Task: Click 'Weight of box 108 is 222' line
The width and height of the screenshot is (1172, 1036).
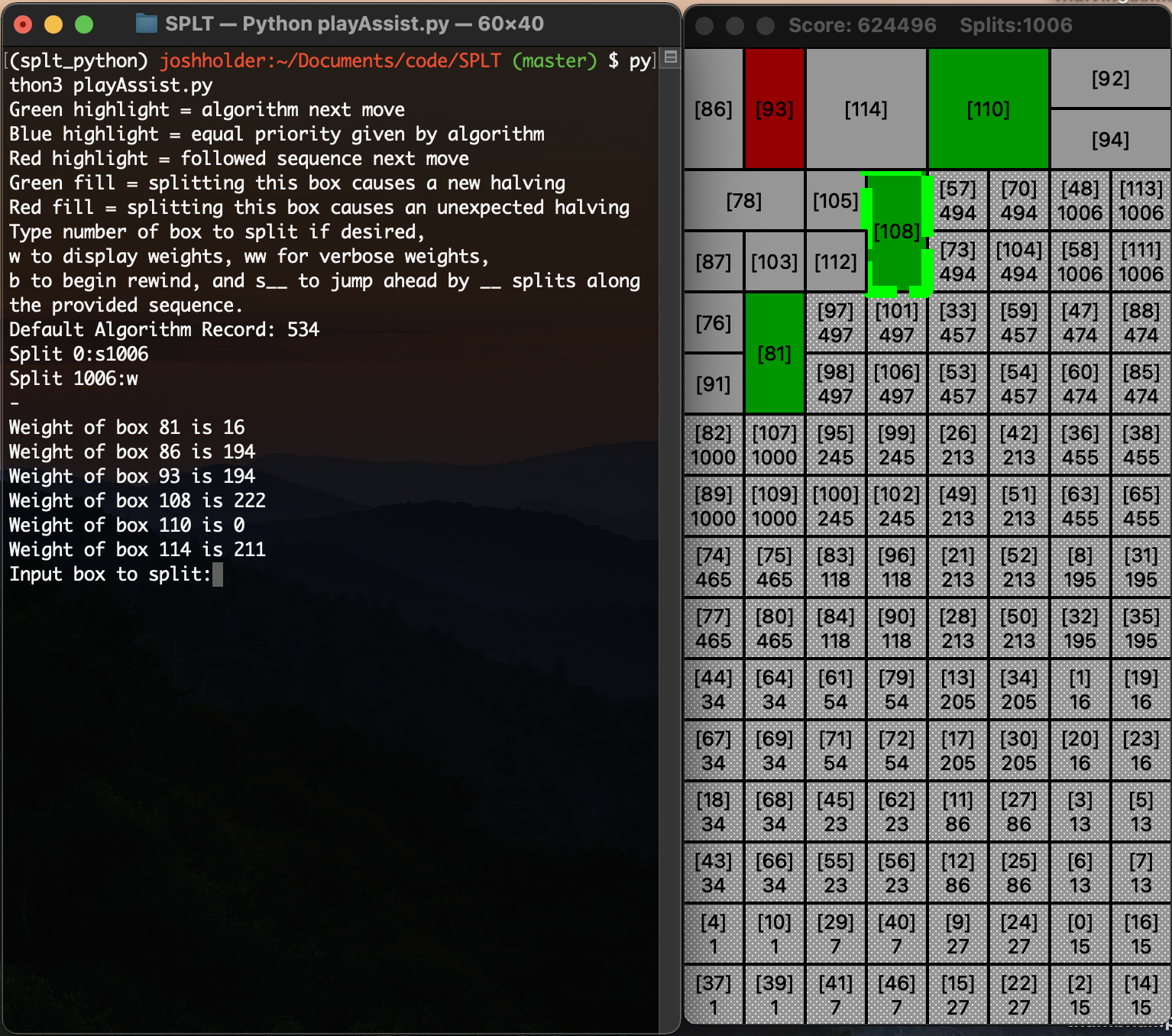Action: pyautogui.click(x=138, y=501)
